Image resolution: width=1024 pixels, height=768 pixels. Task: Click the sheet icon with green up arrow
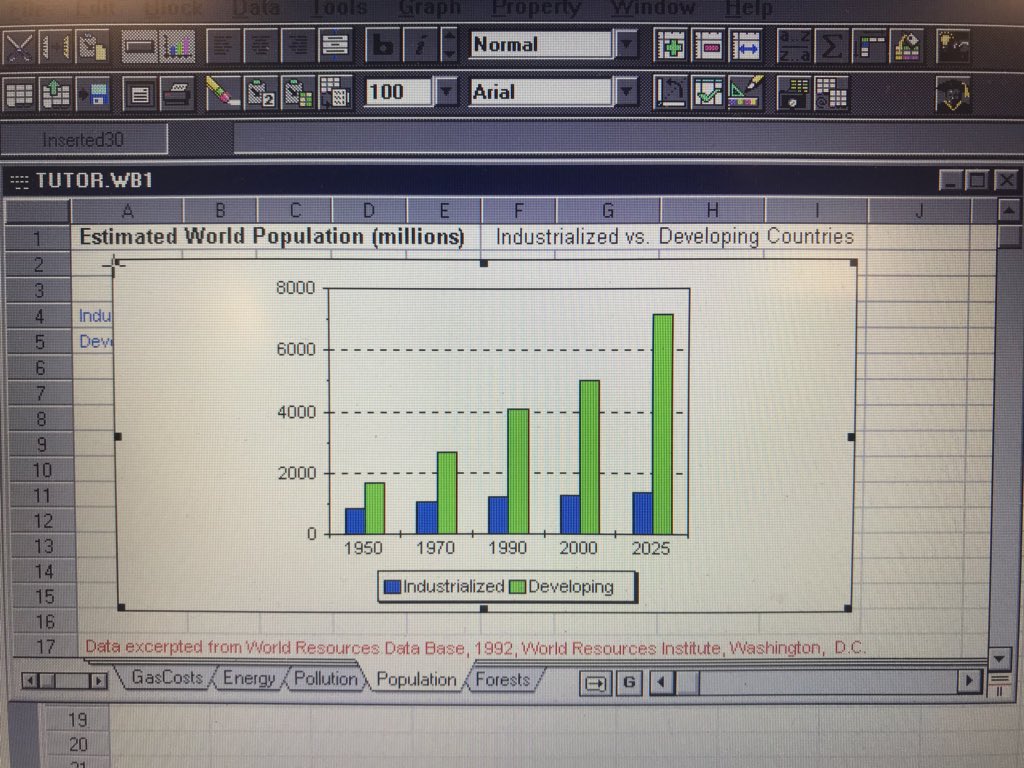[x=56, y=94]
